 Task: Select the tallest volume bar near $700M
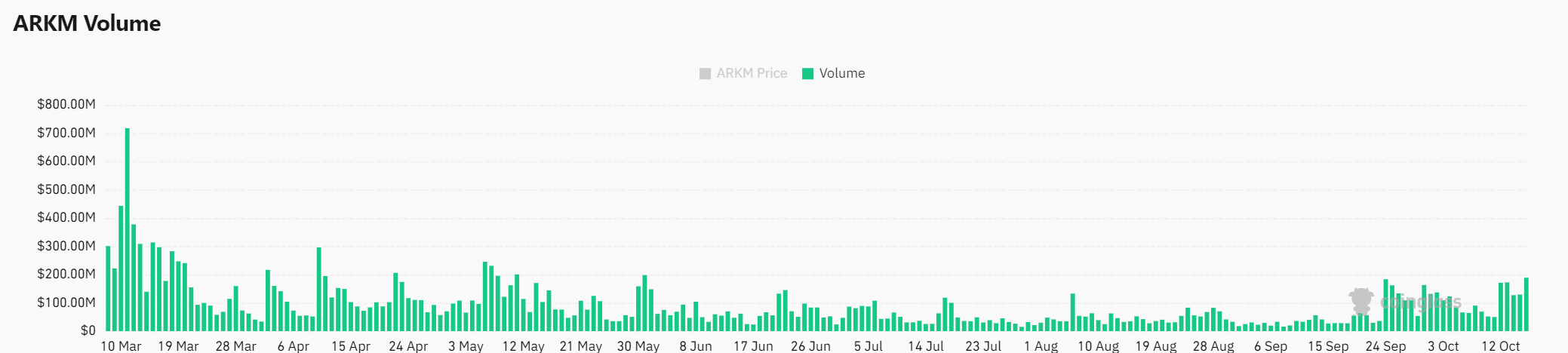pyautogui.click(x=128, y=229)
